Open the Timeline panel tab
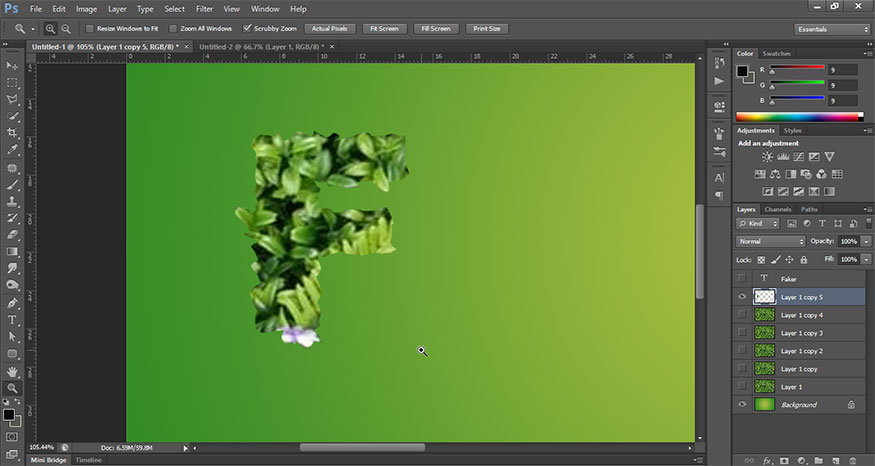 (89, 460)
